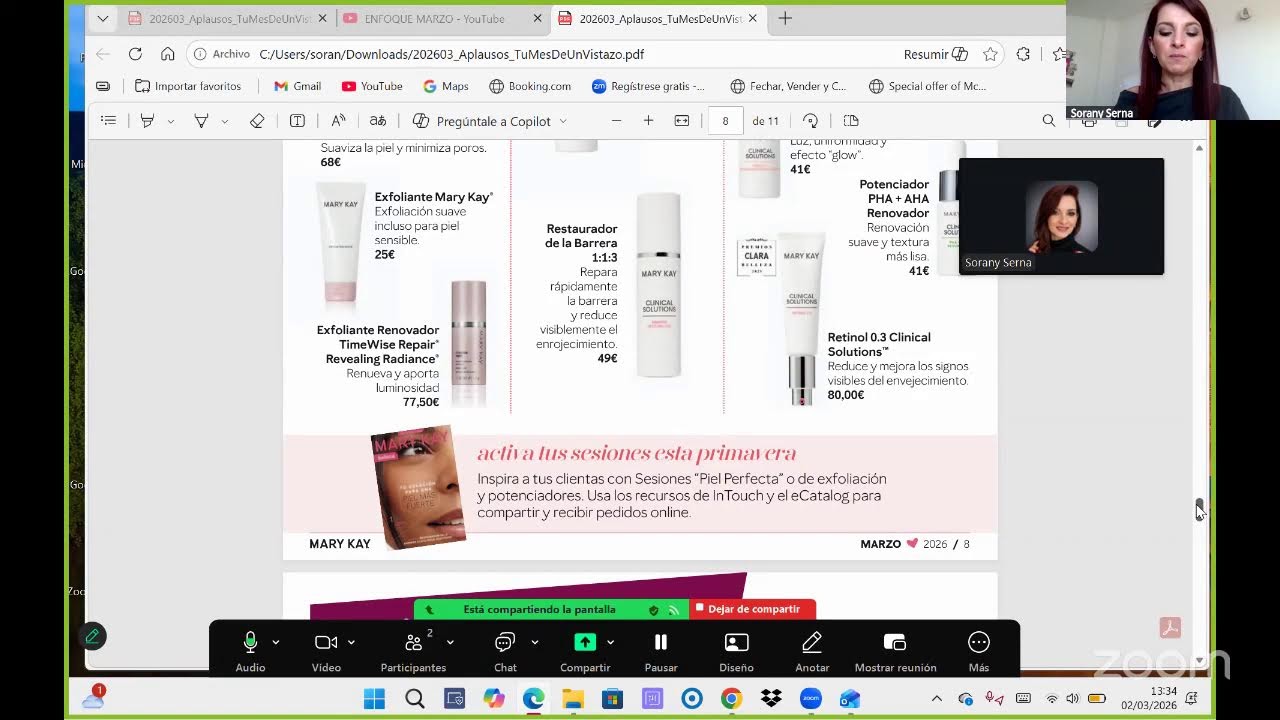The width and height of the screenshot is (1280, 720).
Task: Open YouTube bookmark
Action: tap(372, 86)
